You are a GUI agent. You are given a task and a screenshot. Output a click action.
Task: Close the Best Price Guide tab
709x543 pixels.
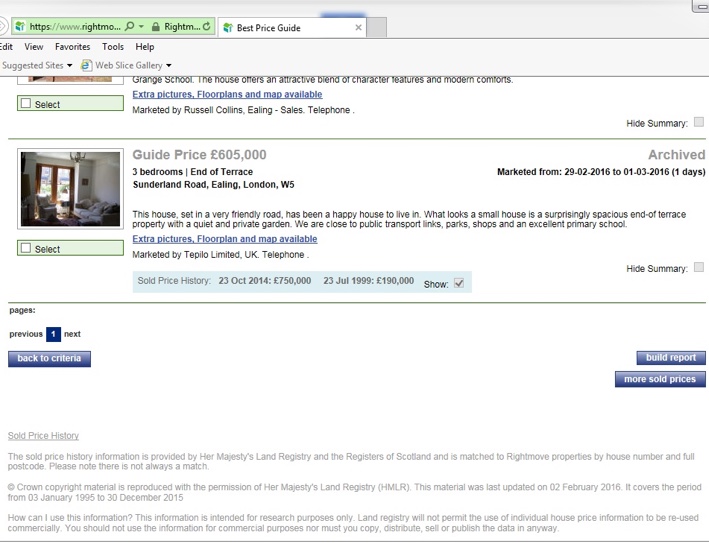pyautogui.click(x=359, y=28)
